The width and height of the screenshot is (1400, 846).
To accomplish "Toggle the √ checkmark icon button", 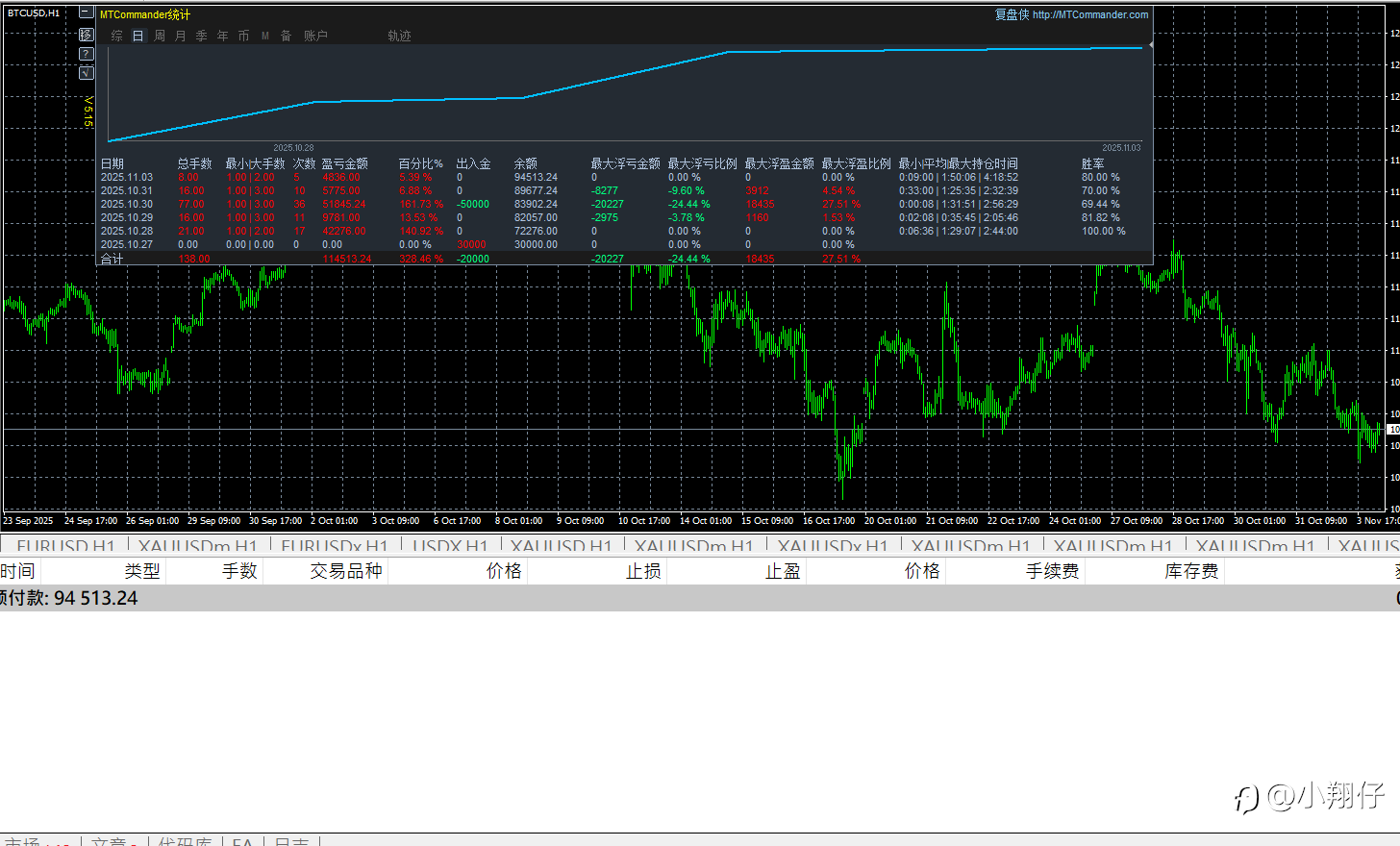I will coord(86,73).
